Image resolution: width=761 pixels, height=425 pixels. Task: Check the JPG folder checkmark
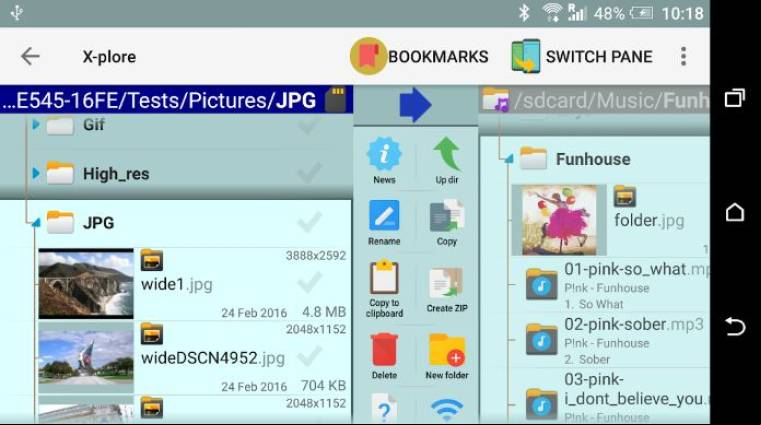[309, 223]
